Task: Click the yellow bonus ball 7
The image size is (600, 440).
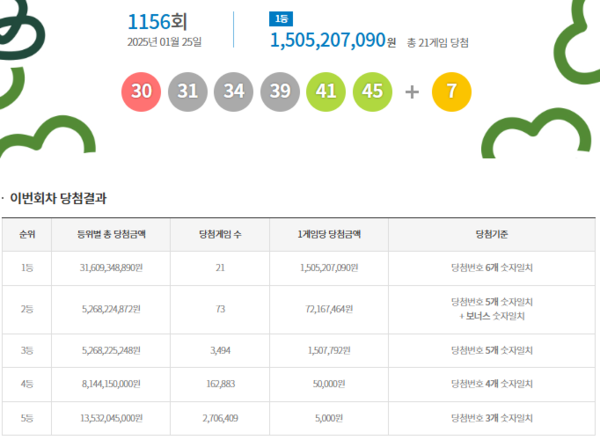Action: pyautogui.click(x=452, y=92)
